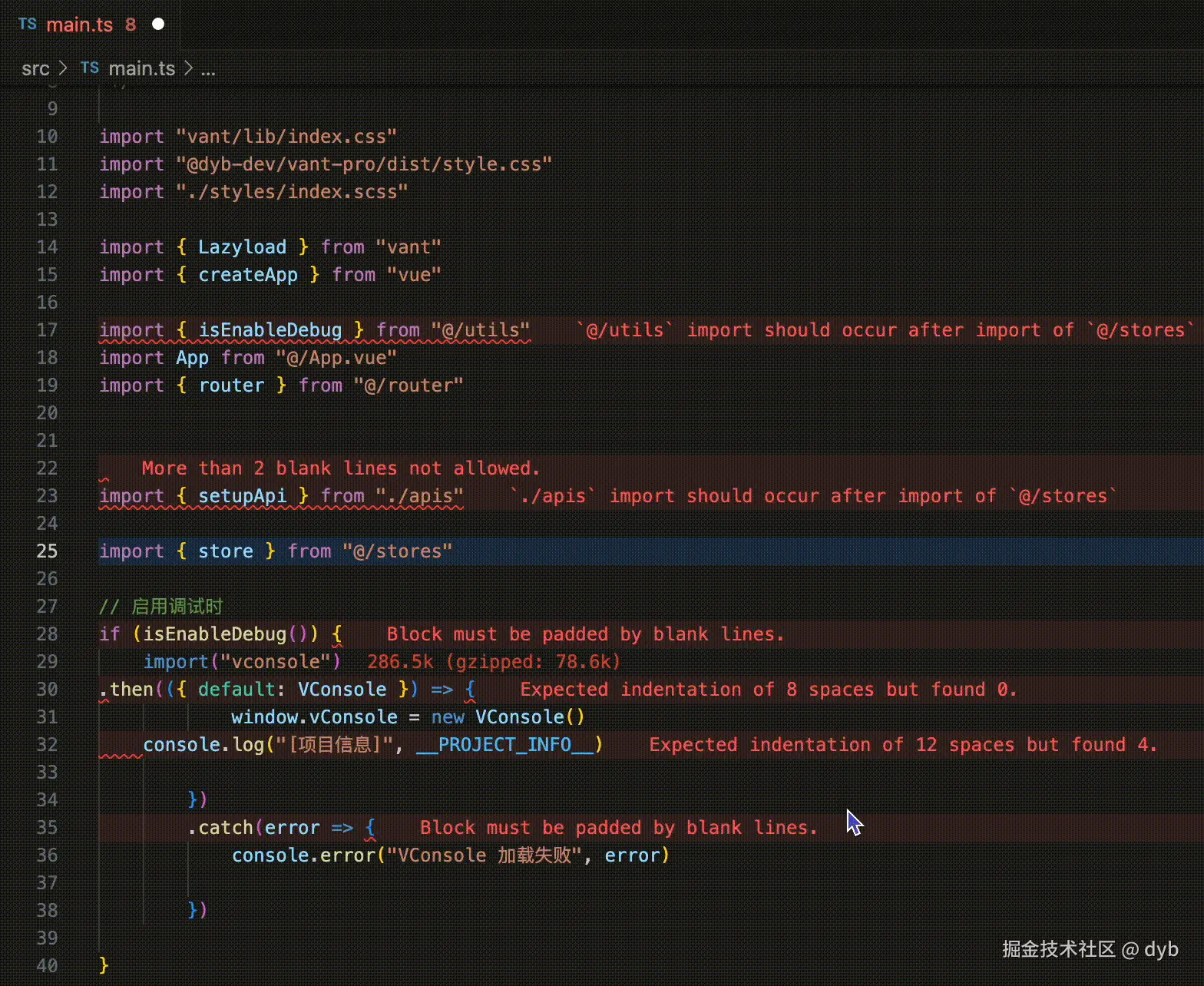
Task: Click the unsaved-changes dot on main.ts tab
Action: [x=158, y=24]
